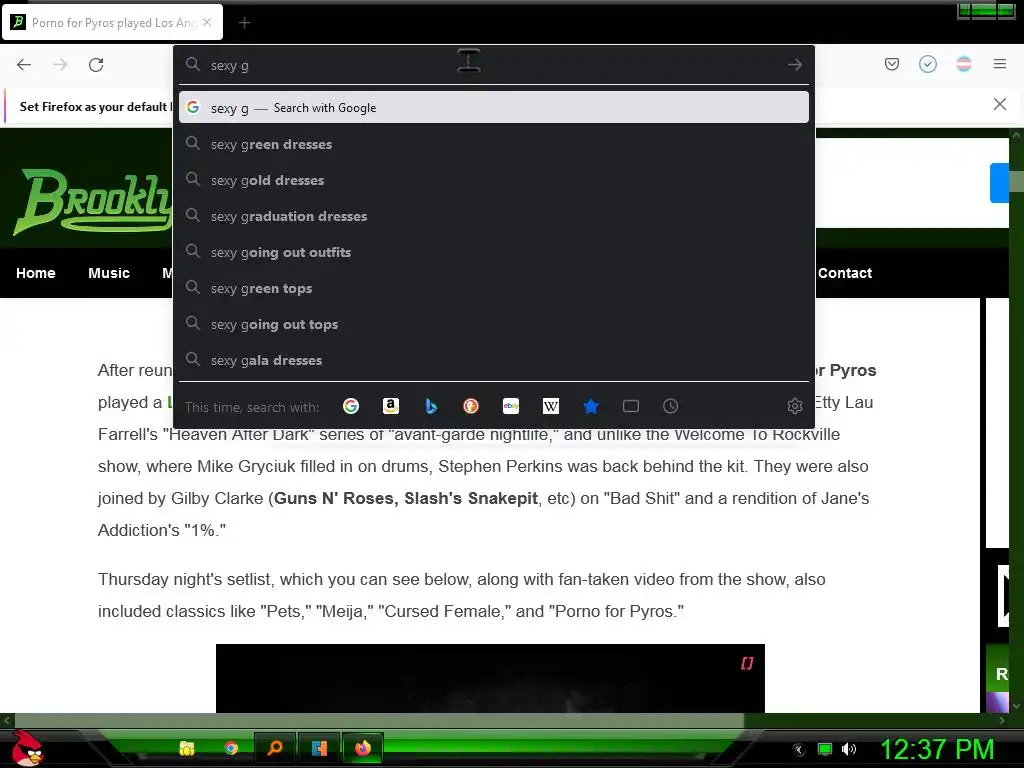This screenshot has height=768, width=1024.
Task: Go back to the previous page
Action: tap(24, 65)
